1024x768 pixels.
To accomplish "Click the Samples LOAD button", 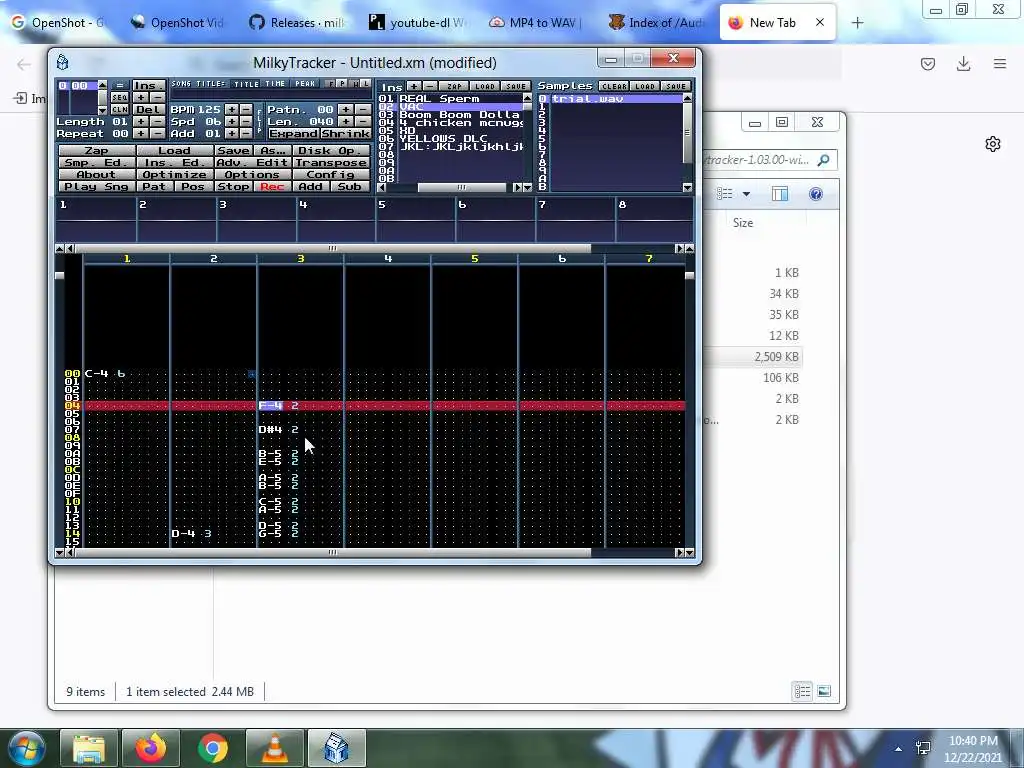I will 645,86.
